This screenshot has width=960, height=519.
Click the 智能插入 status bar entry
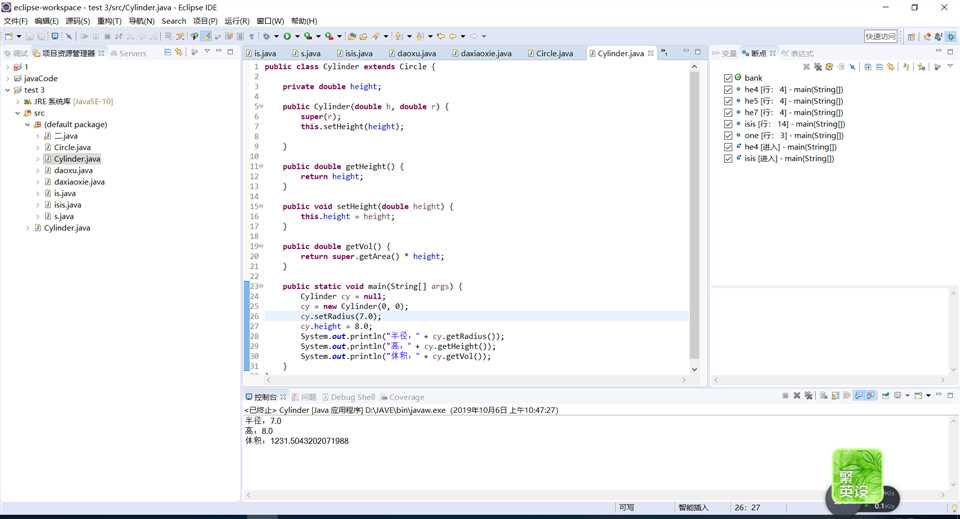(693, 507)
